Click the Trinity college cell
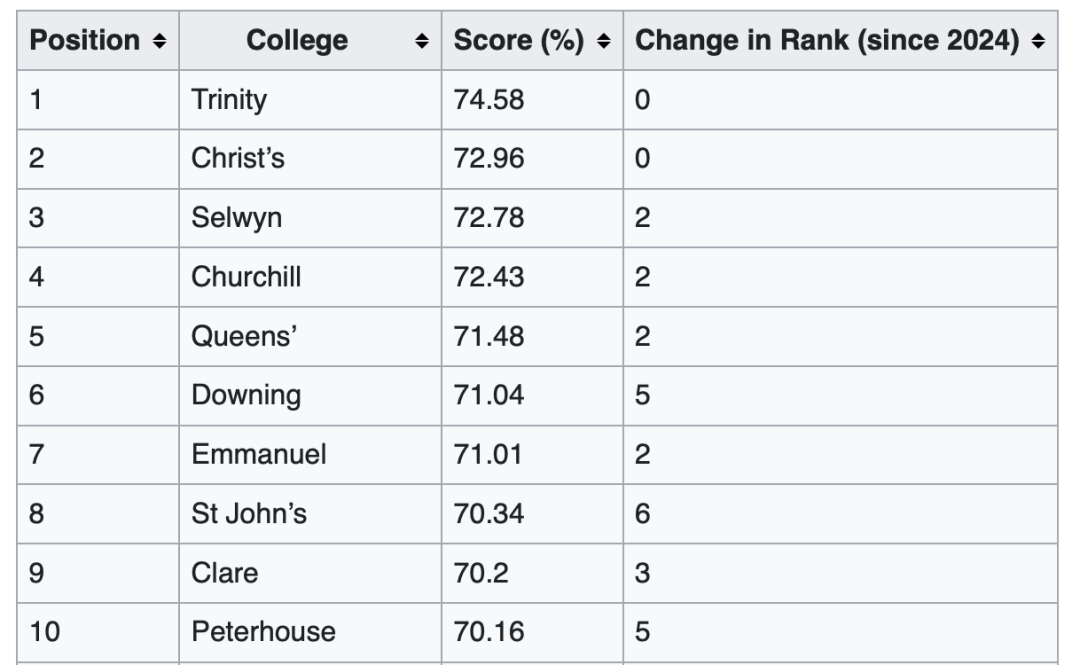This screenshot has height=665, width=1080. pos(230,100)
